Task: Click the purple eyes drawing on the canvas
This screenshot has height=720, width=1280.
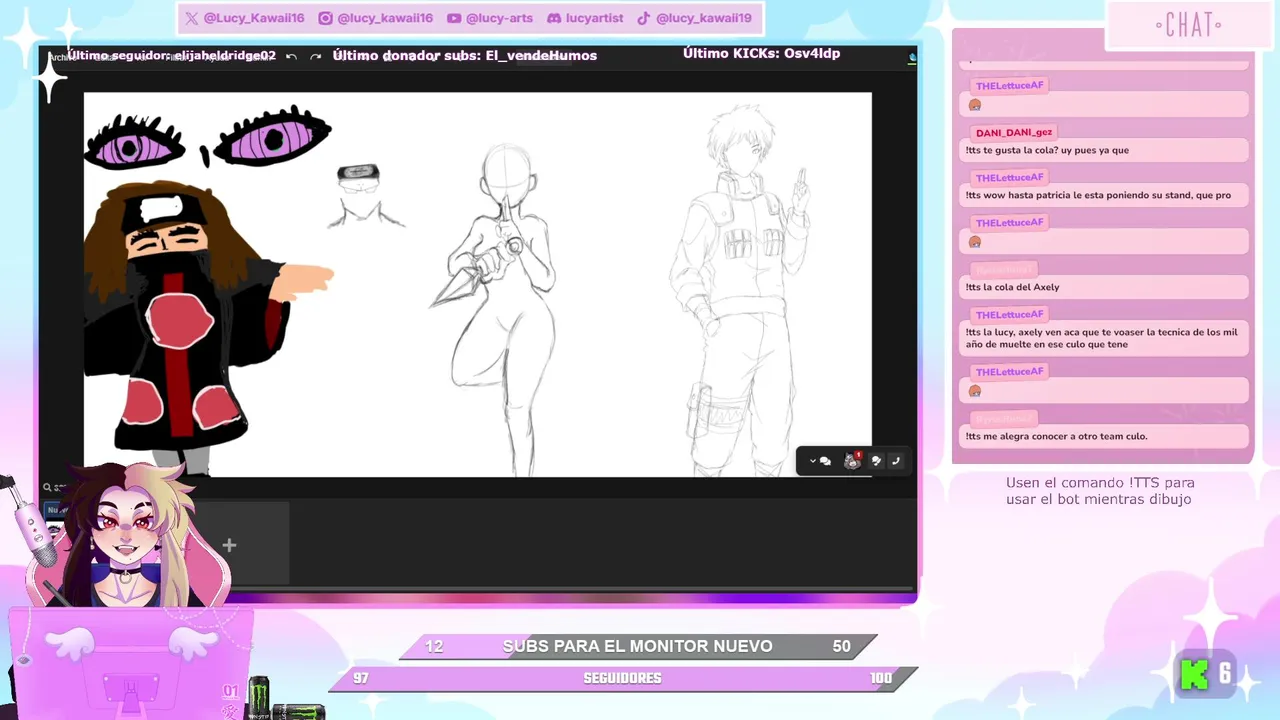Action: (208, 140)
